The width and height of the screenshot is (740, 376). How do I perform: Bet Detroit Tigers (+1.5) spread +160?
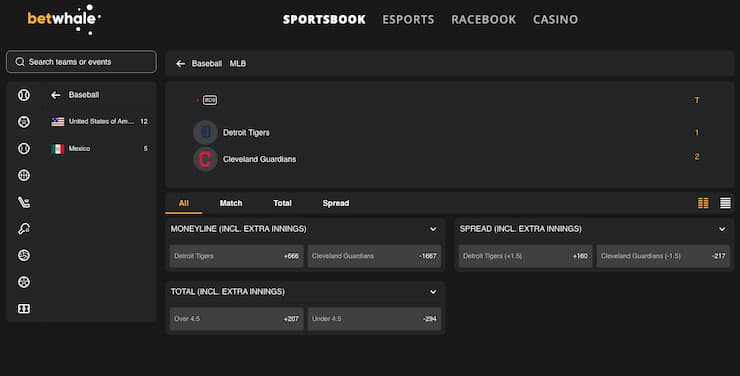(x=525, y=256)
